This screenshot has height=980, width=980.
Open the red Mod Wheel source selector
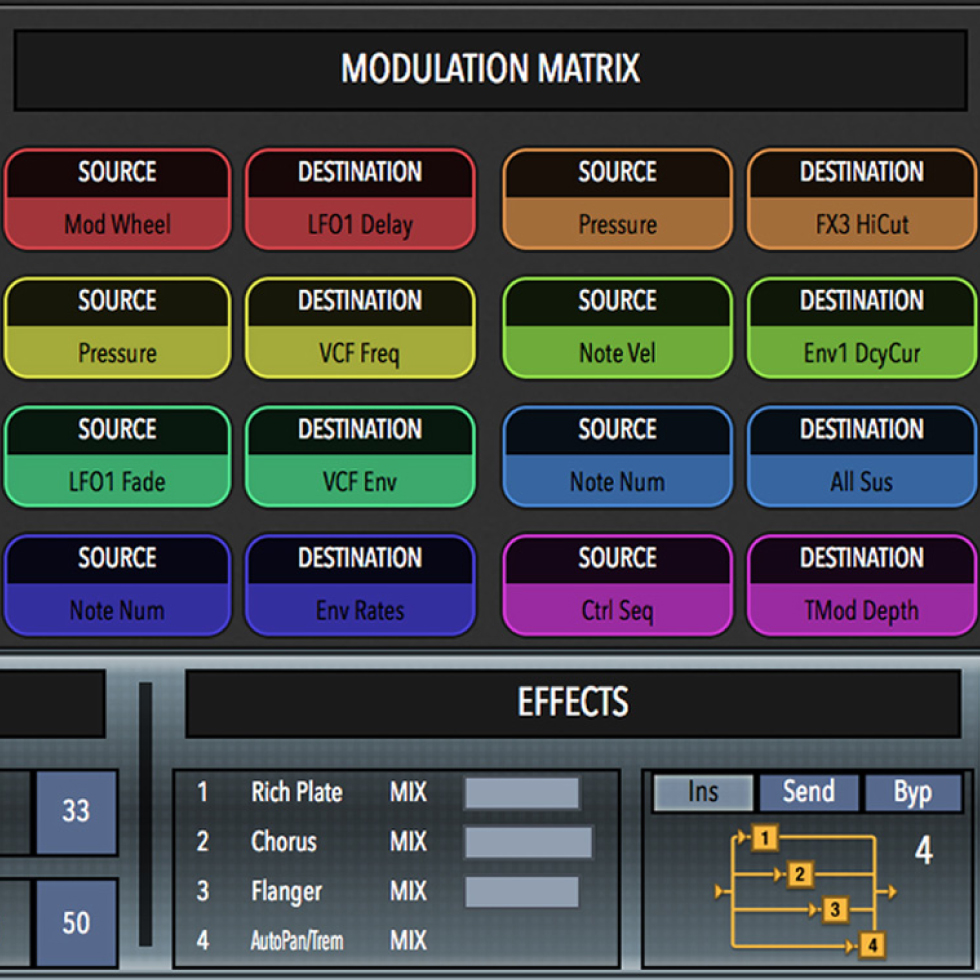click(118, 199)
